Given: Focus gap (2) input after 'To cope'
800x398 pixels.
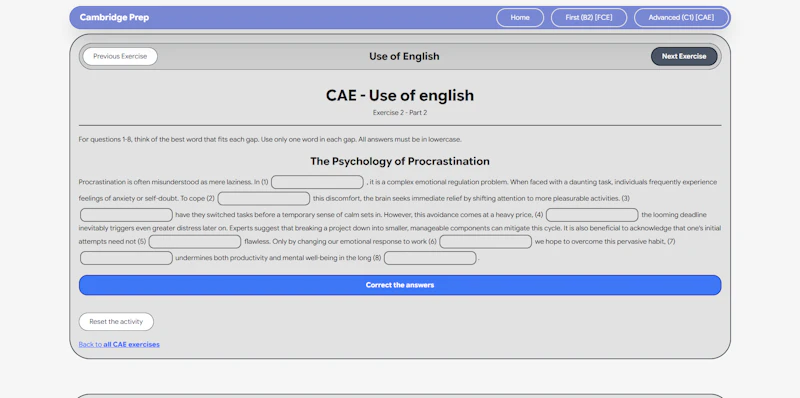Looking at the screenshot, I should 264,198.
